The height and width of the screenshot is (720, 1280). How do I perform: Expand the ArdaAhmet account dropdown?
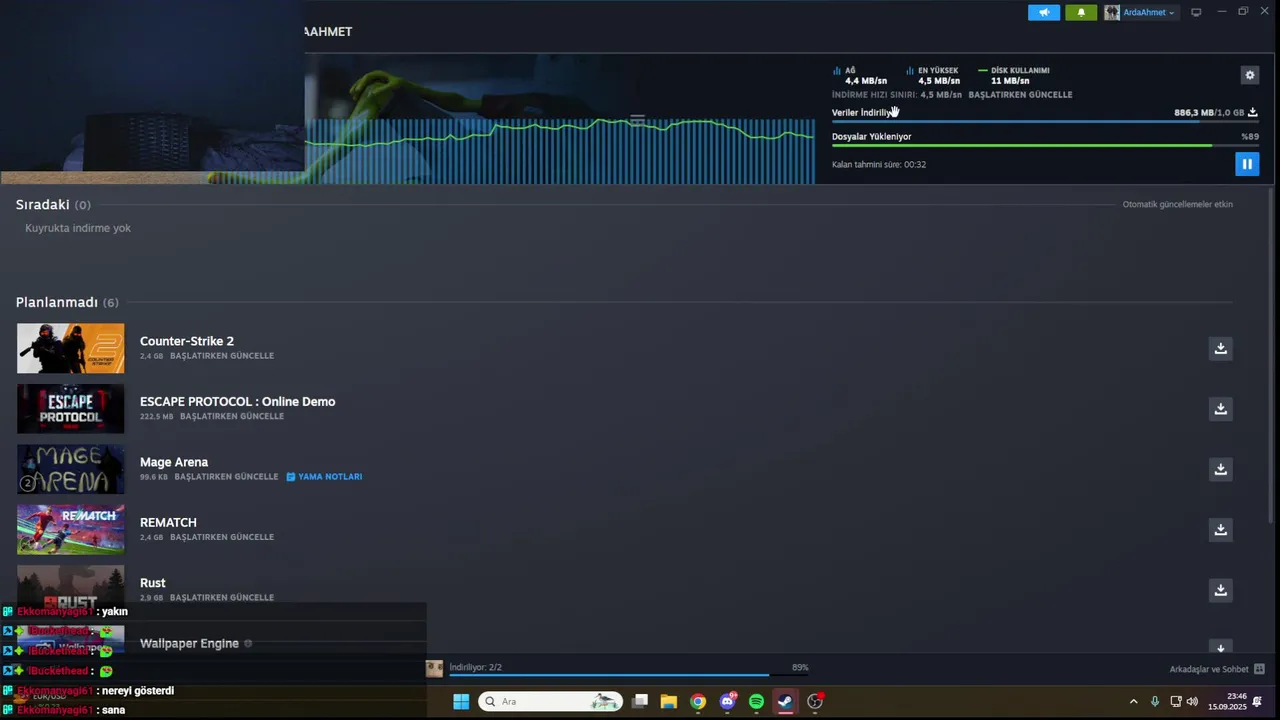click(x=1149, y=13)
